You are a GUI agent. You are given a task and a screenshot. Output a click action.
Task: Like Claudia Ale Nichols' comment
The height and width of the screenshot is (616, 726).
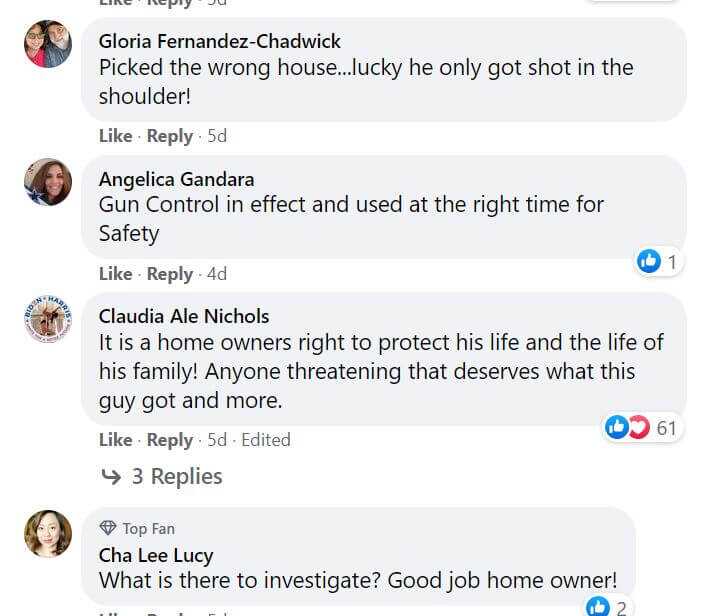click(x=115, y=440)
